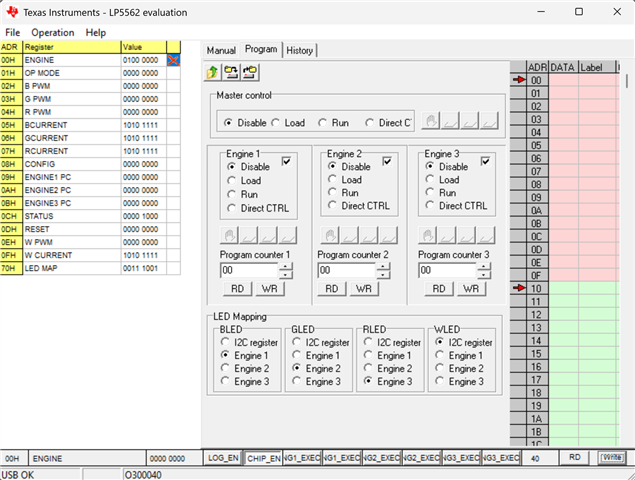Select Master control Direct CTRL option
This screenshot has height=480, width=635.
(388, 123)
